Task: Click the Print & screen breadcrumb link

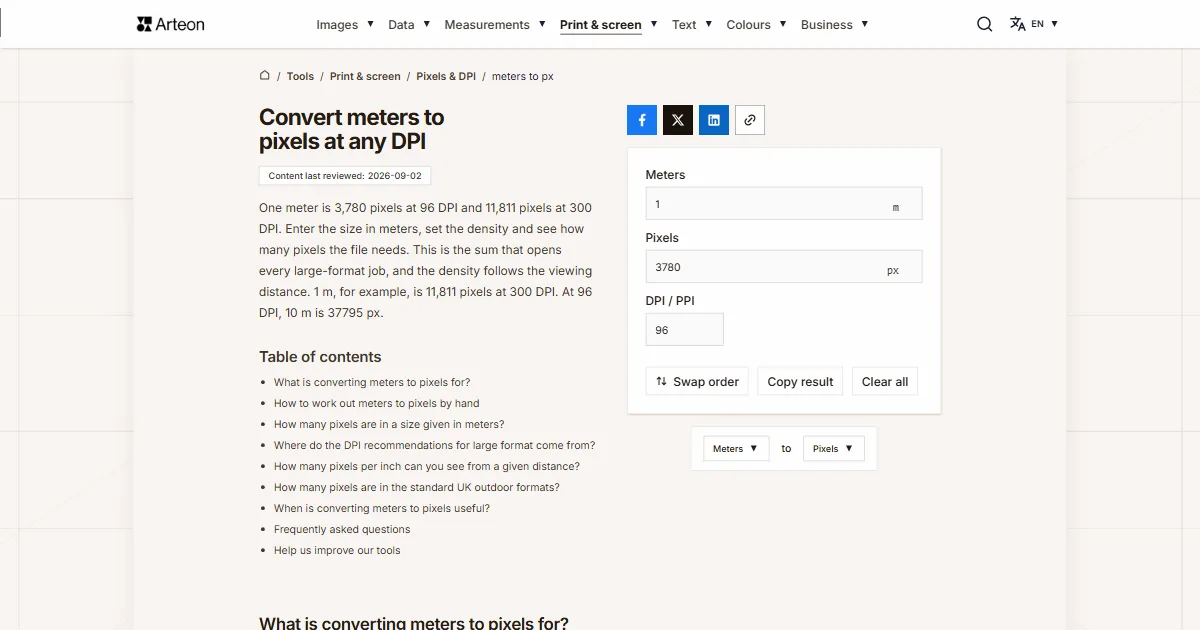Action: point(365,76)
